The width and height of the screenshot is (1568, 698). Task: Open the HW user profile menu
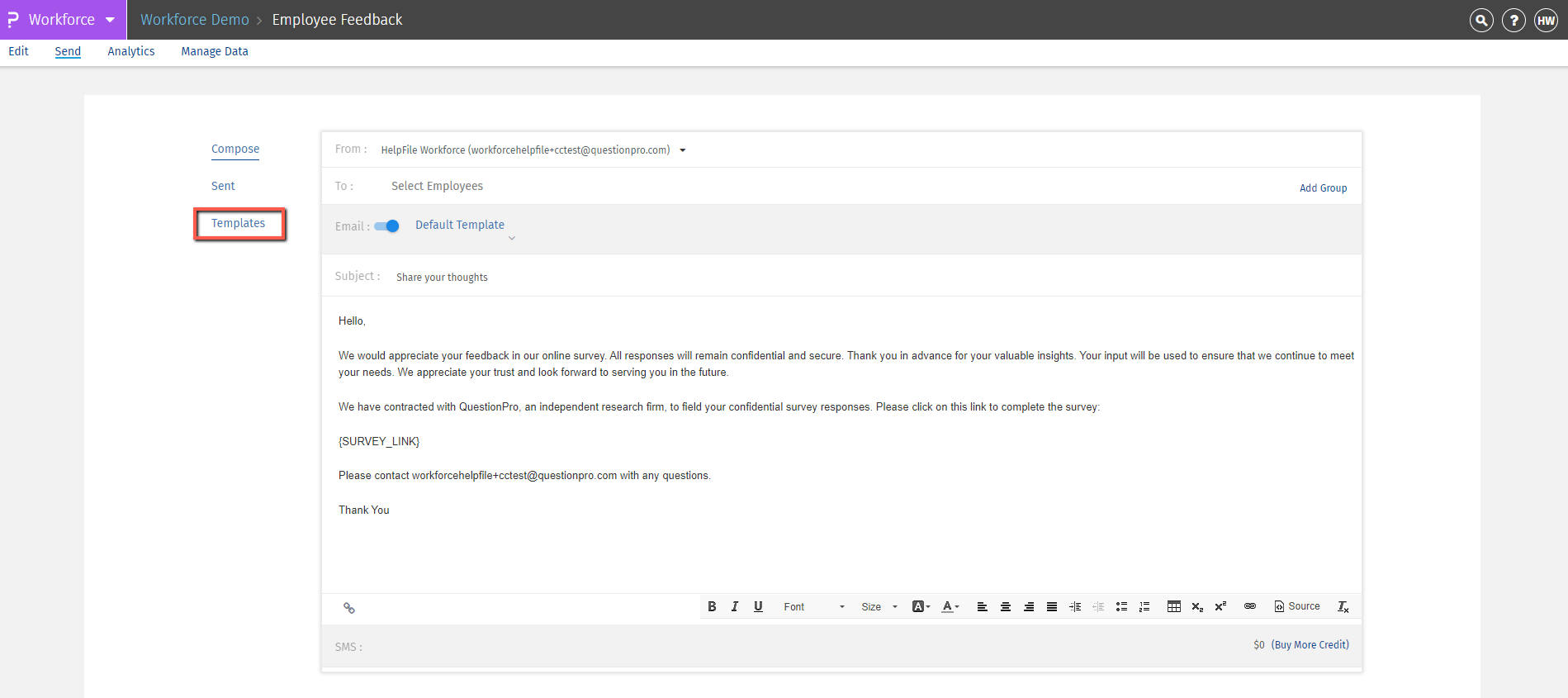[1546, 20]
